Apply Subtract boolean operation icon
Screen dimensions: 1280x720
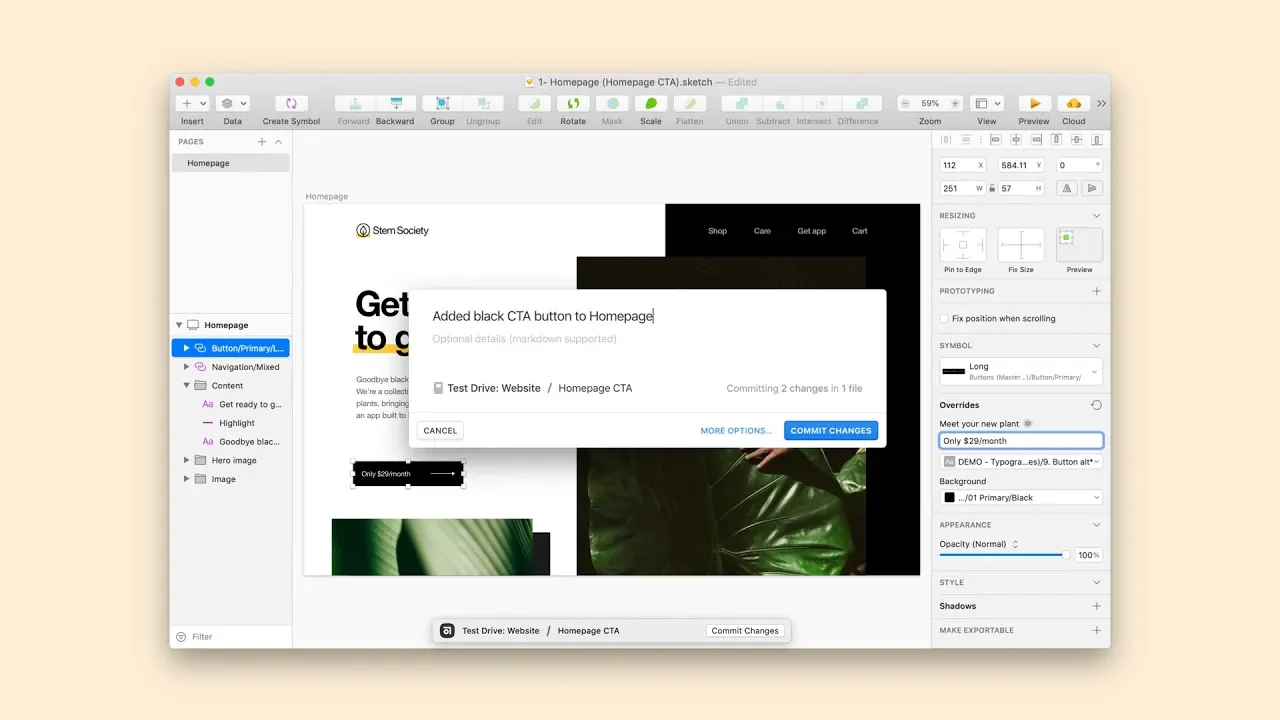(781, 103)
